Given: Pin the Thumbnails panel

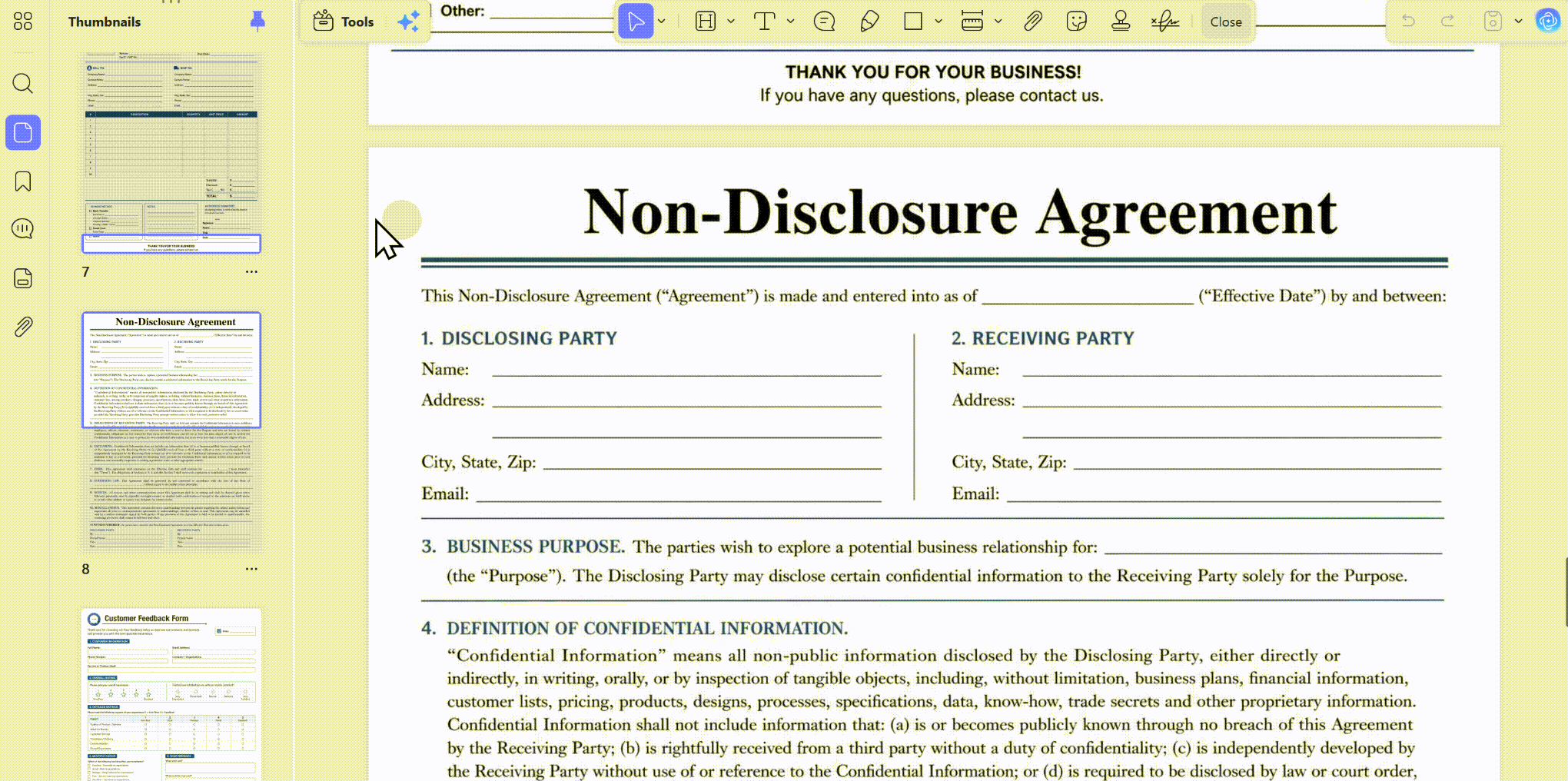Looking at the screenshot, I should coord(257,21).
